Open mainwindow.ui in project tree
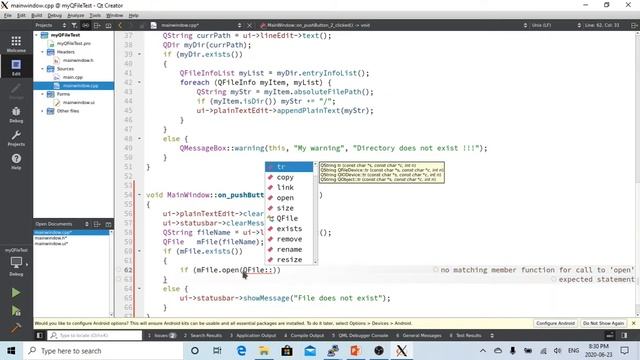Screen dimensions: 640x360 [79, 102]
